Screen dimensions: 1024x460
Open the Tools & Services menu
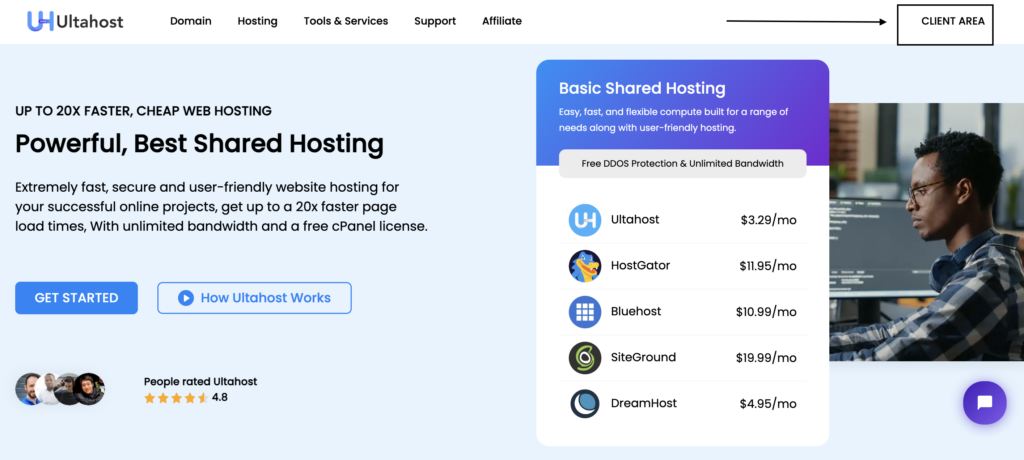345,21
